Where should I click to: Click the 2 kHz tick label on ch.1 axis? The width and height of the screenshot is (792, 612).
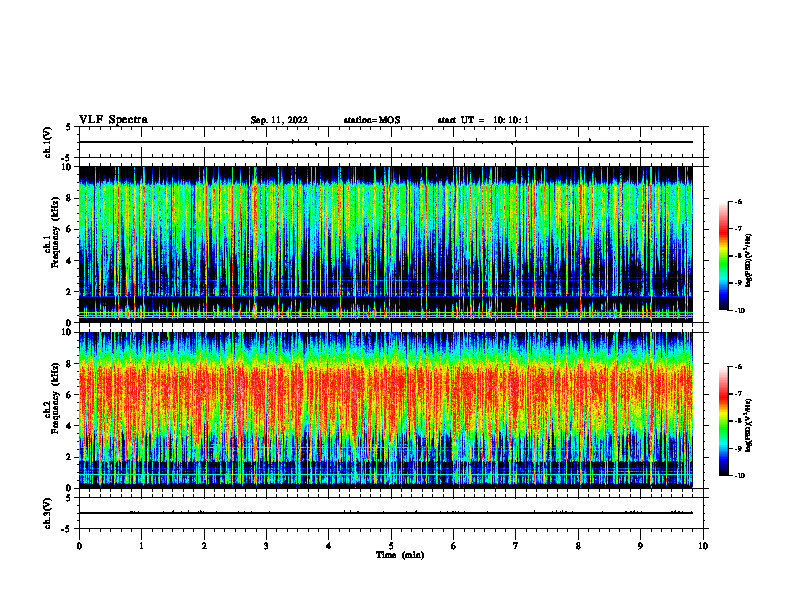click(70, 292)
